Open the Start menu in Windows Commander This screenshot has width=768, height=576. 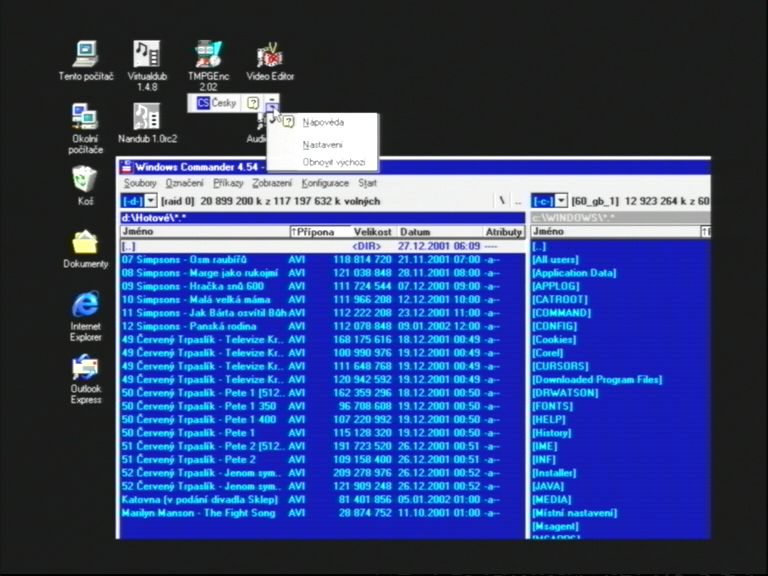click(367, 183)
